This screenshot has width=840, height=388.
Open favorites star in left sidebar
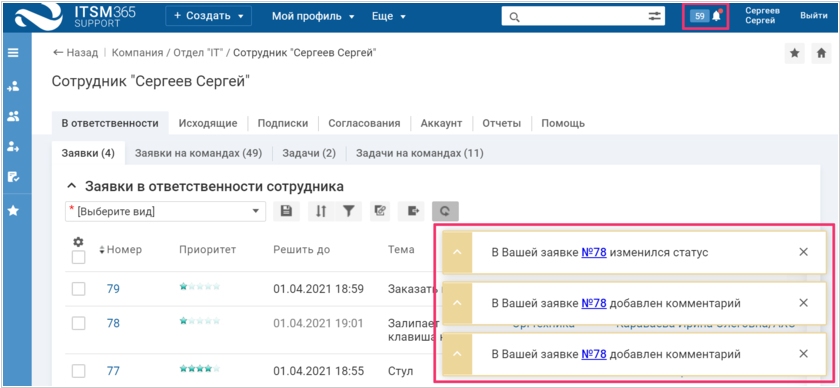pyautogui.click(x=13, y=211)
